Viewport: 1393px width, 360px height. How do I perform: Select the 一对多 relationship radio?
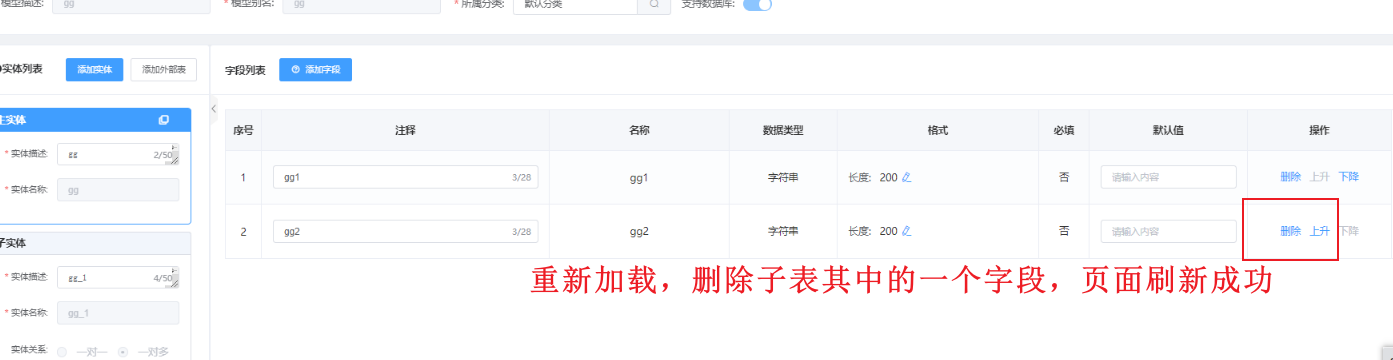(x=124, y=352)
